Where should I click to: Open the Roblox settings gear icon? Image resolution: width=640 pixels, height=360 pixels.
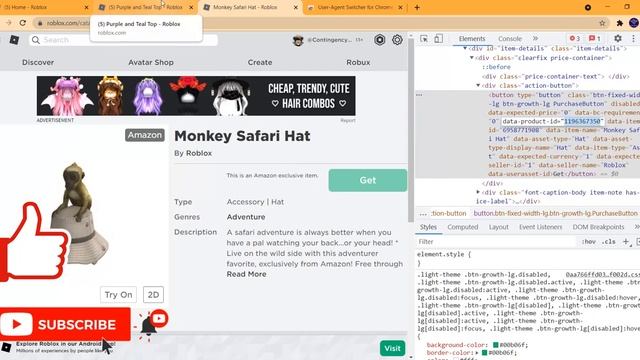(x=397, y=40)
